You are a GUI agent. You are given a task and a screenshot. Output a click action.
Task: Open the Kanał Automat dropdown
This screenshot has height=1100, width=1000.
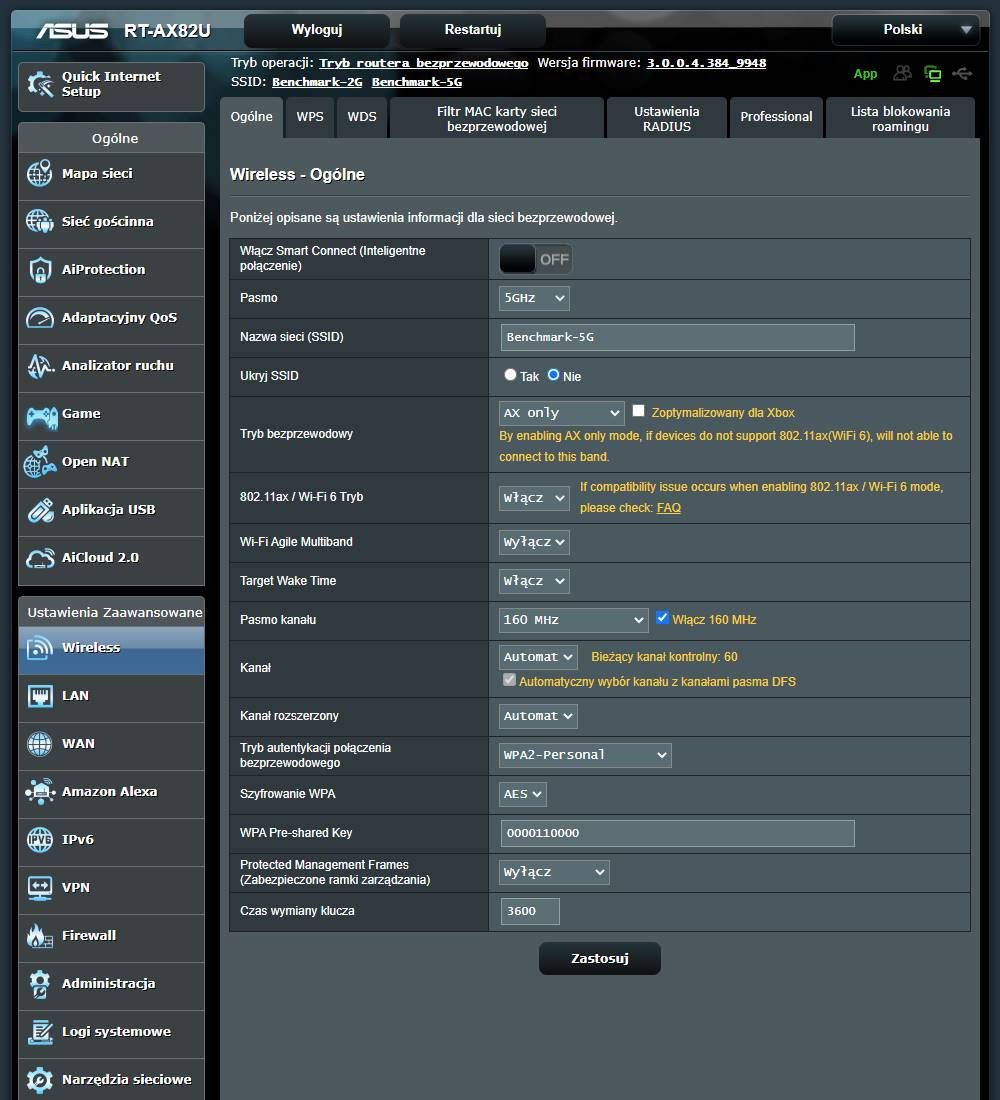538,657
